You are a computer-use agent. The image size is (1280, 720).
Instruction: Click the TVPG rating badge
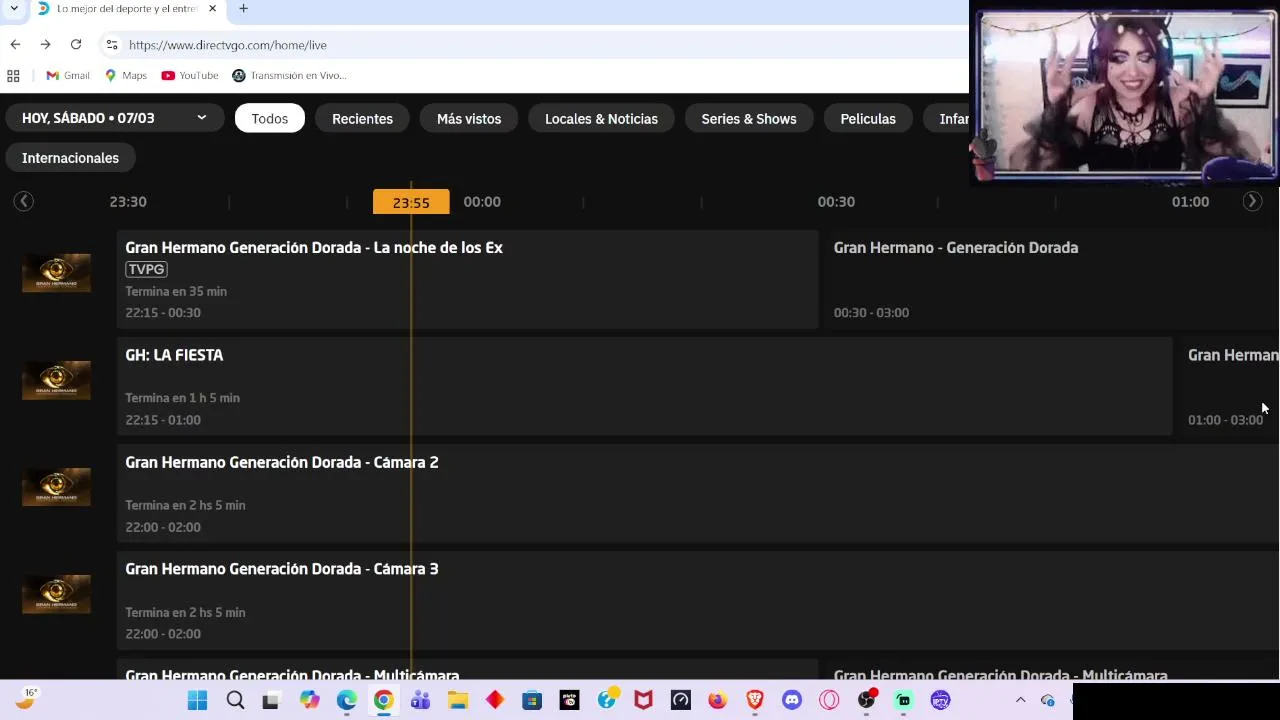(146, 269)
